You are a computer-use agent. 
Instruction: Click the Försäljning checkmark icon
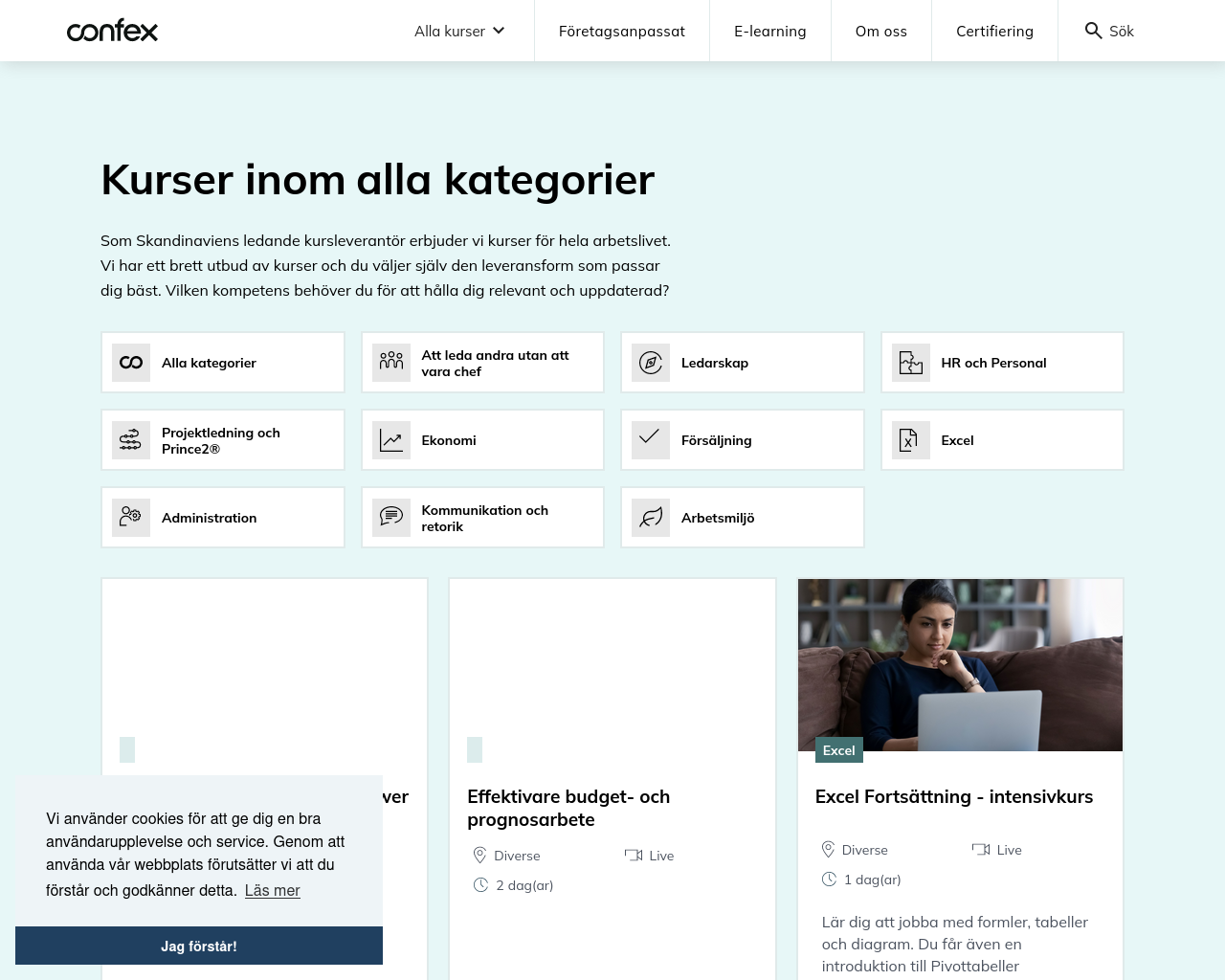pos(651,440)
